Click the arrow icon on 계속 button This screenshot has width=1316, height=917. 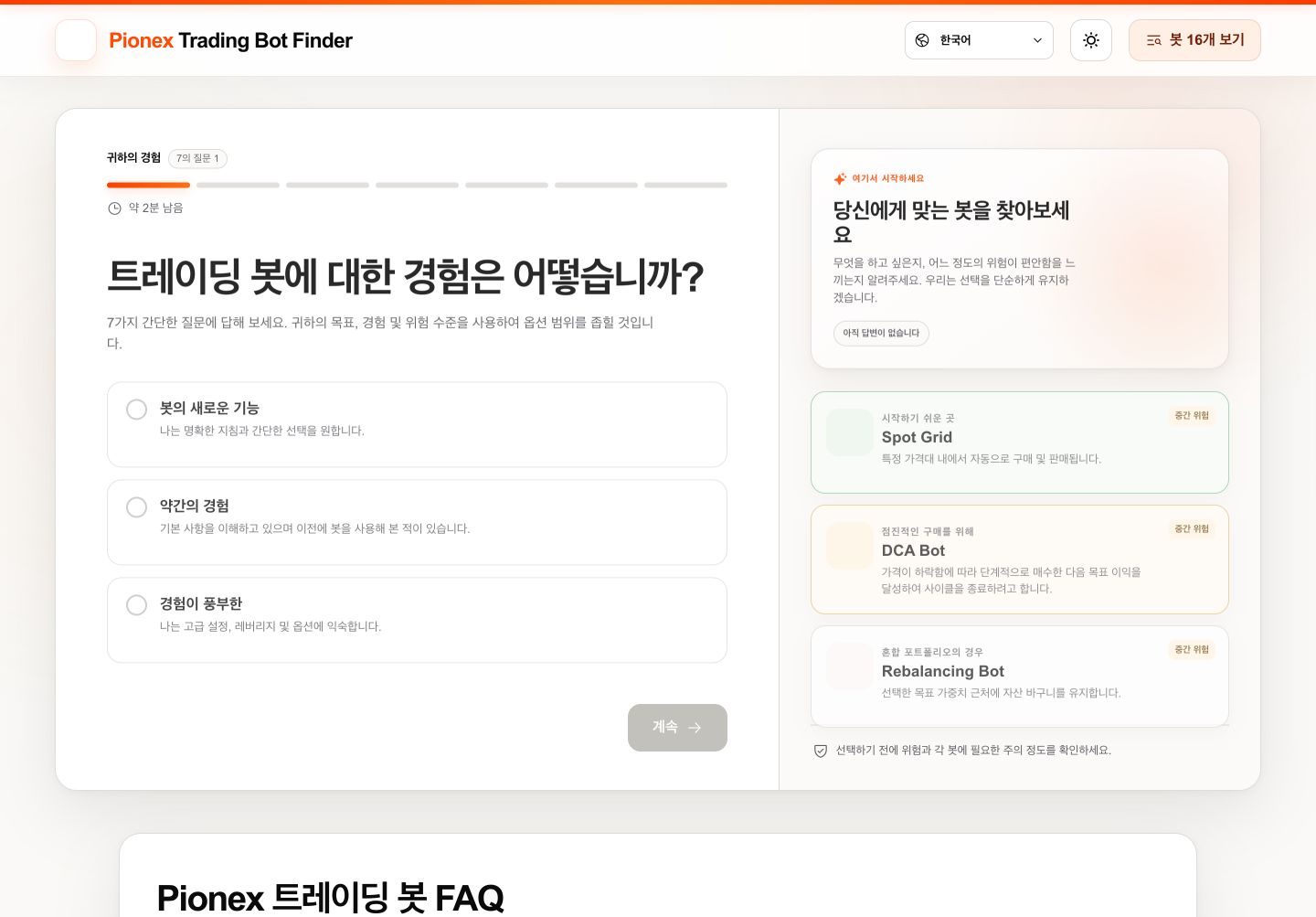[695, 728]
